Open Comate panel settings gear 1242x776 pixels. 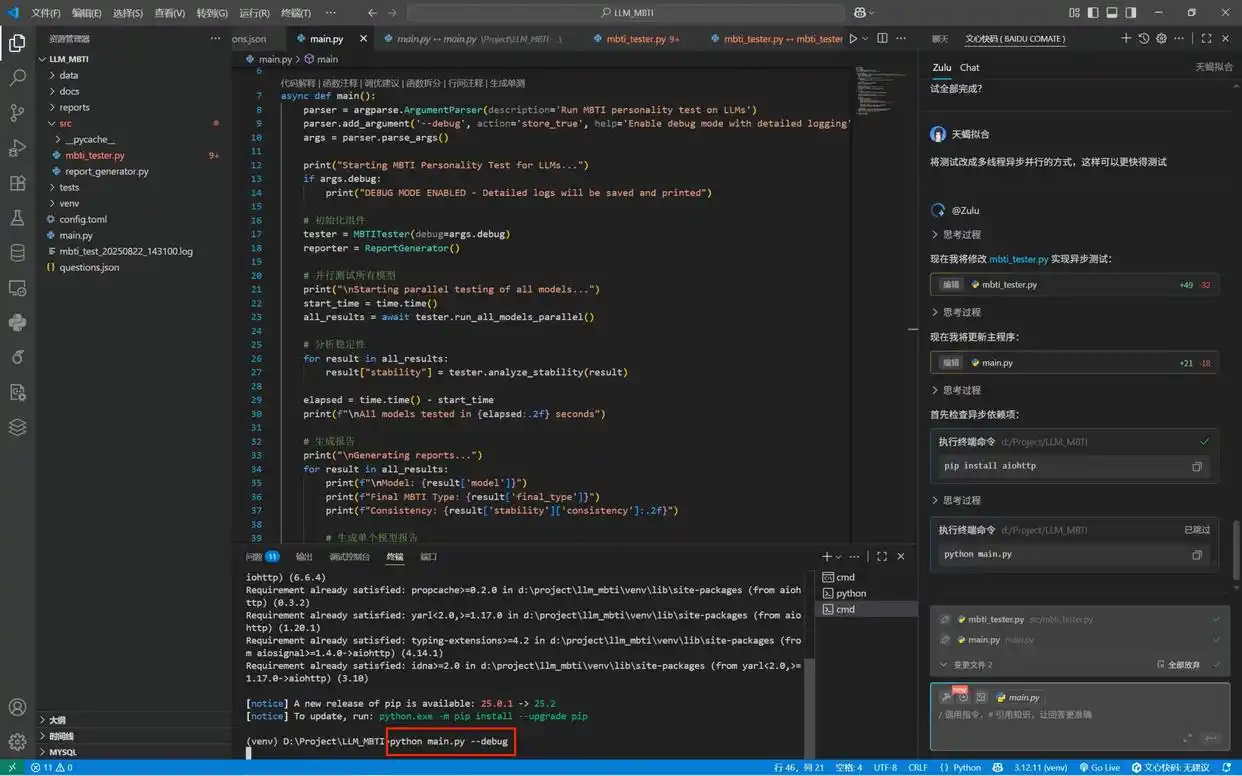[1161, 39]
